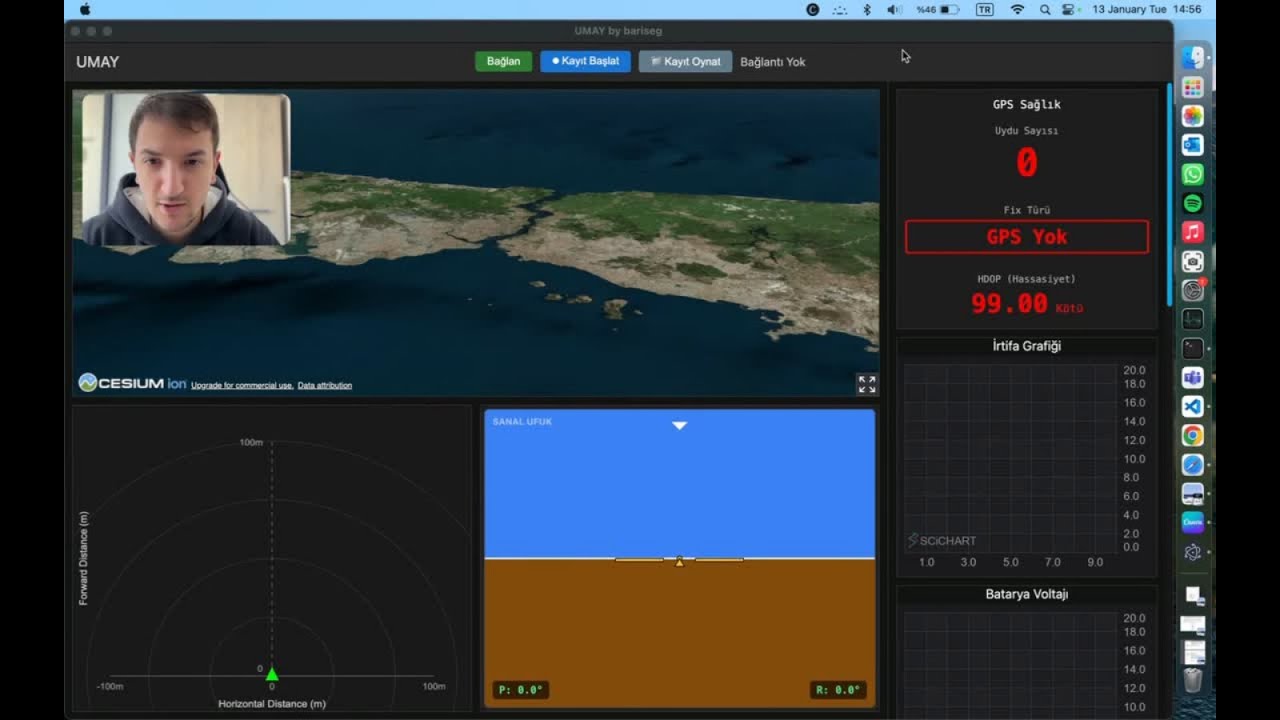Open Photos from the Dock
The height and width of the screenshot is (720, 1280).
tap(1193, 116)
